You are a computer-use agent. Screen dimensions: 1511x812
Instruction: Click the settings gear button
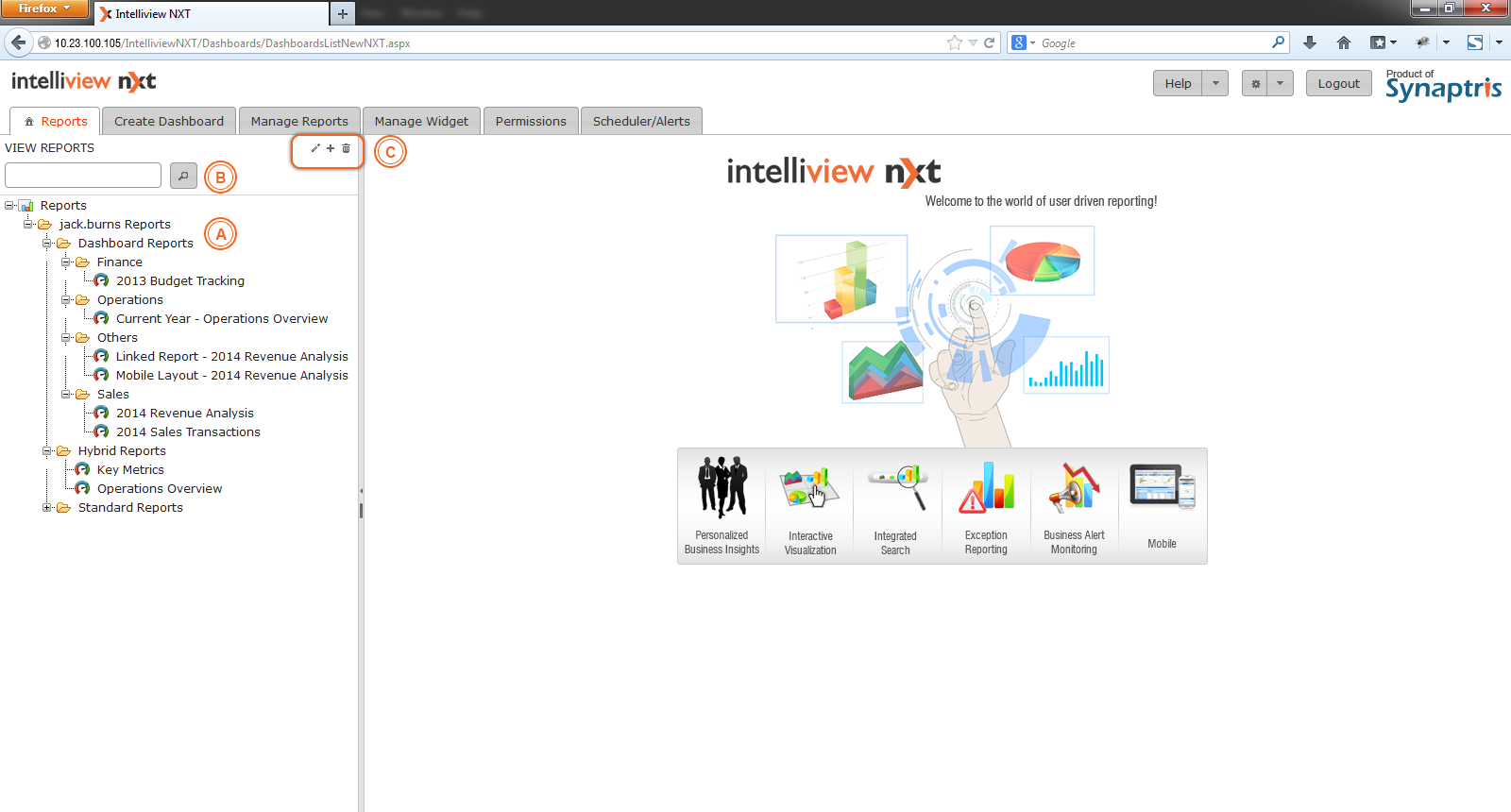pos(1255,83)
